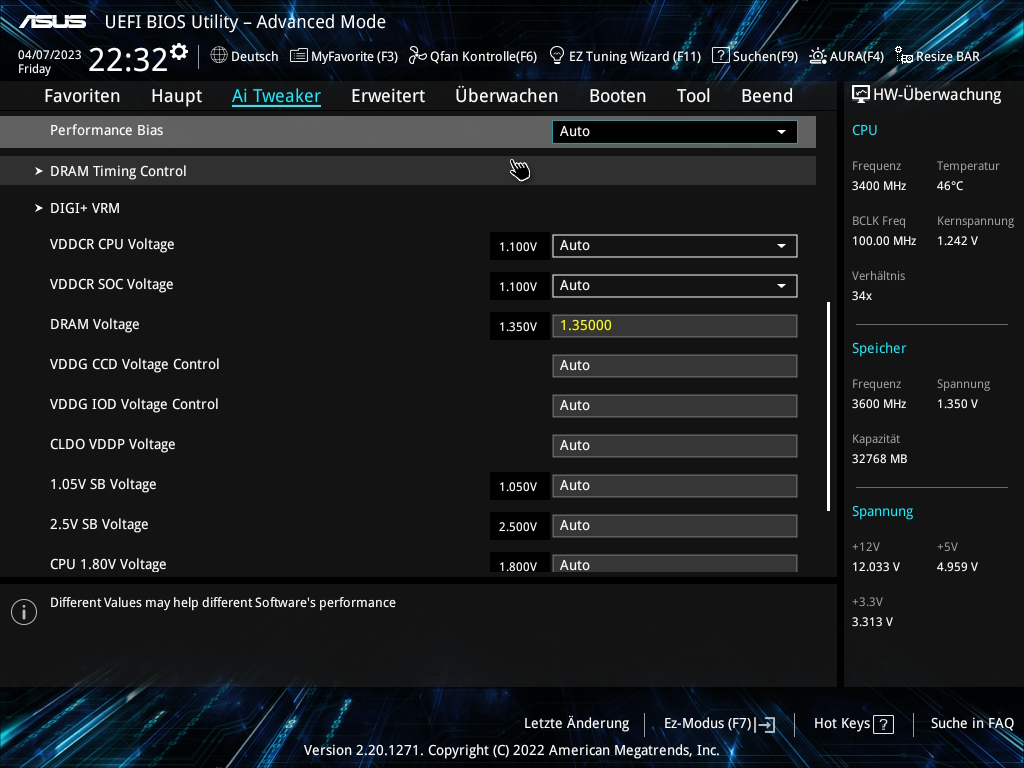Click the 2.500V current value
The height and width of the screenshot is (768, 1024).
pos(518,526)
